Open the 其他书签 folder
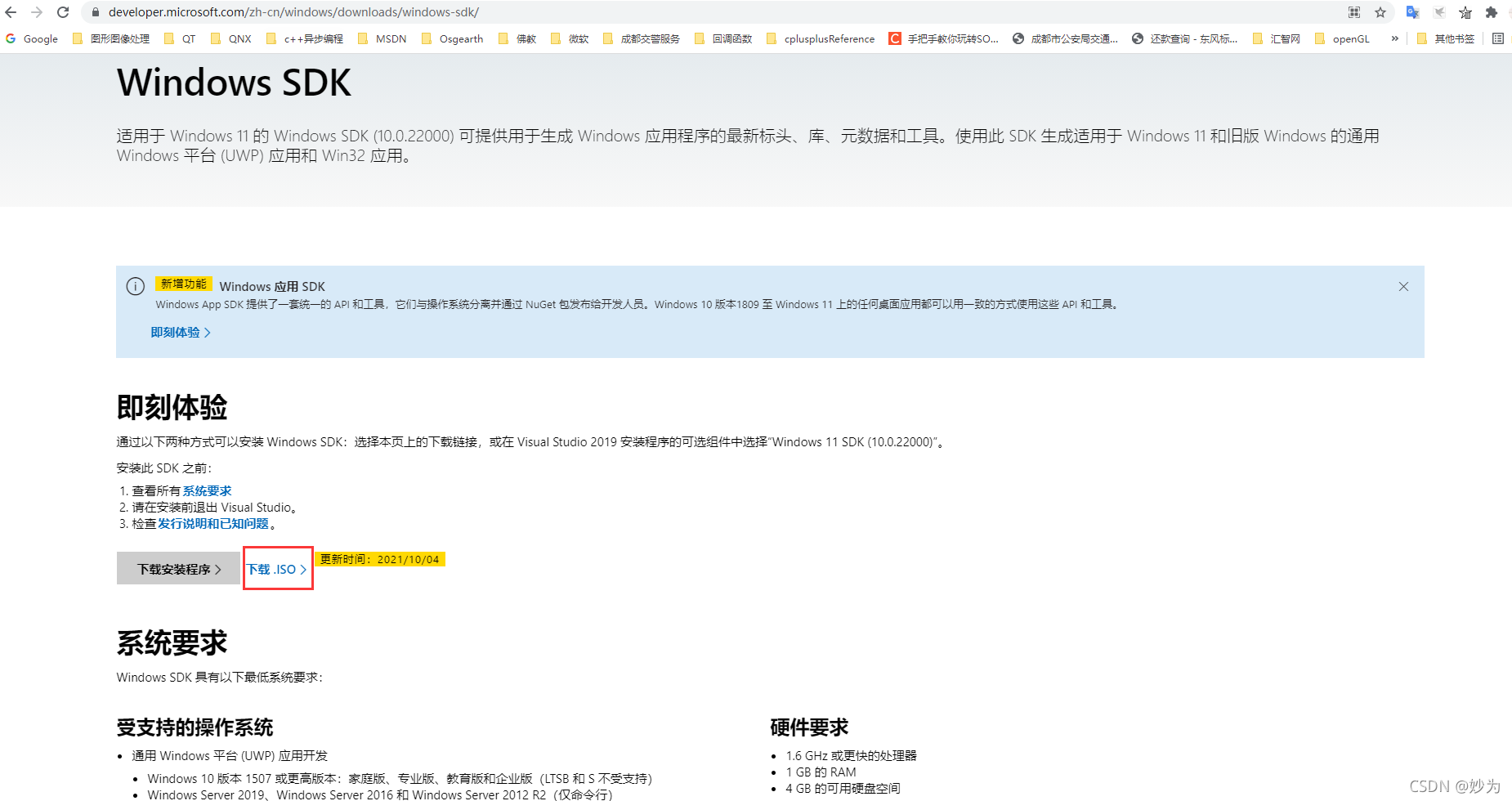Image resolution: width=1512 pixels, height=801 pixels. (x=1446, y=38)
